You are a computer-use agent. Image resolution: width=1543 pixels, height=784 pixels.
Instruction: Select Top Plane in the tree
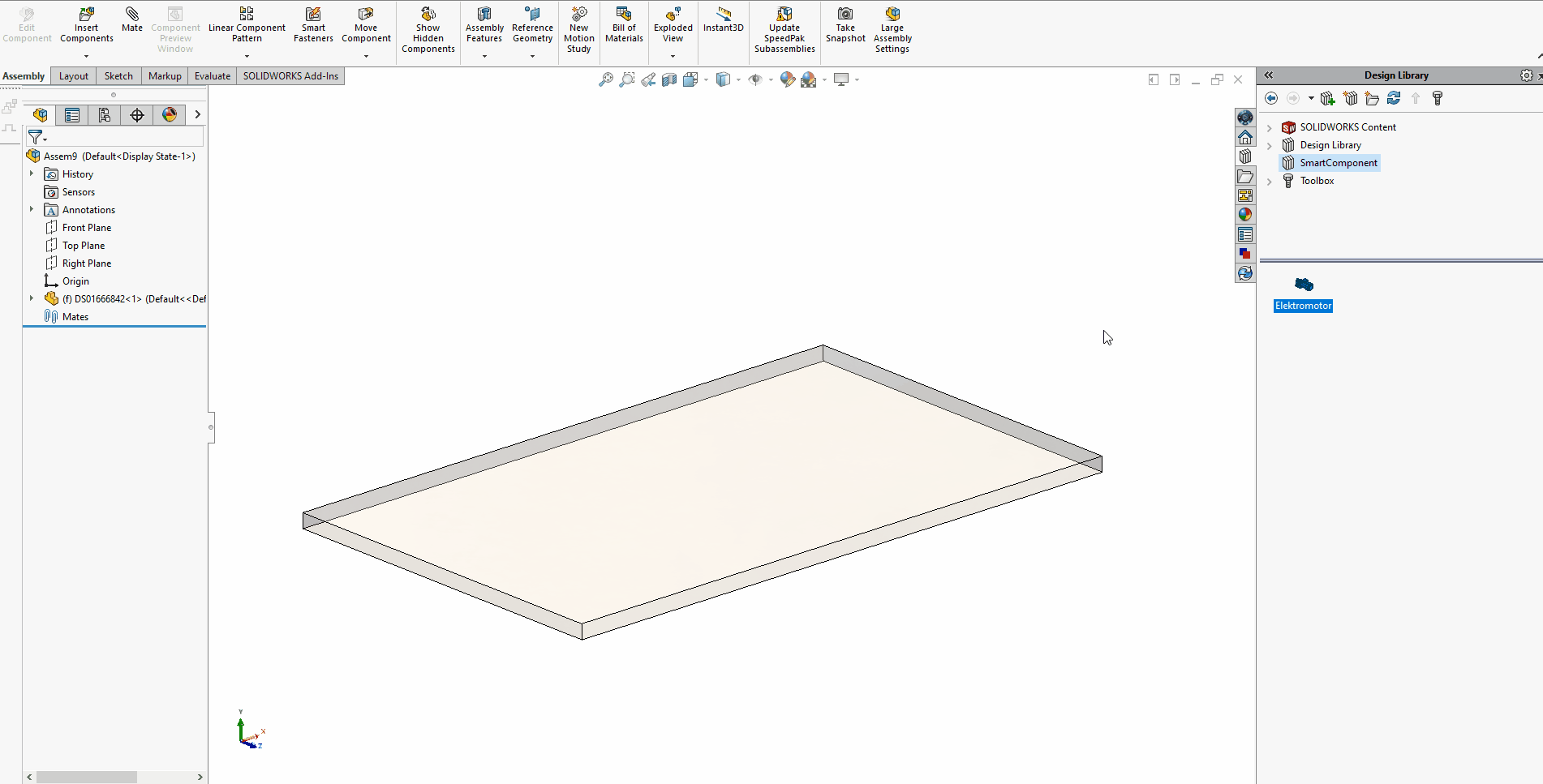(x=84, y=246)
